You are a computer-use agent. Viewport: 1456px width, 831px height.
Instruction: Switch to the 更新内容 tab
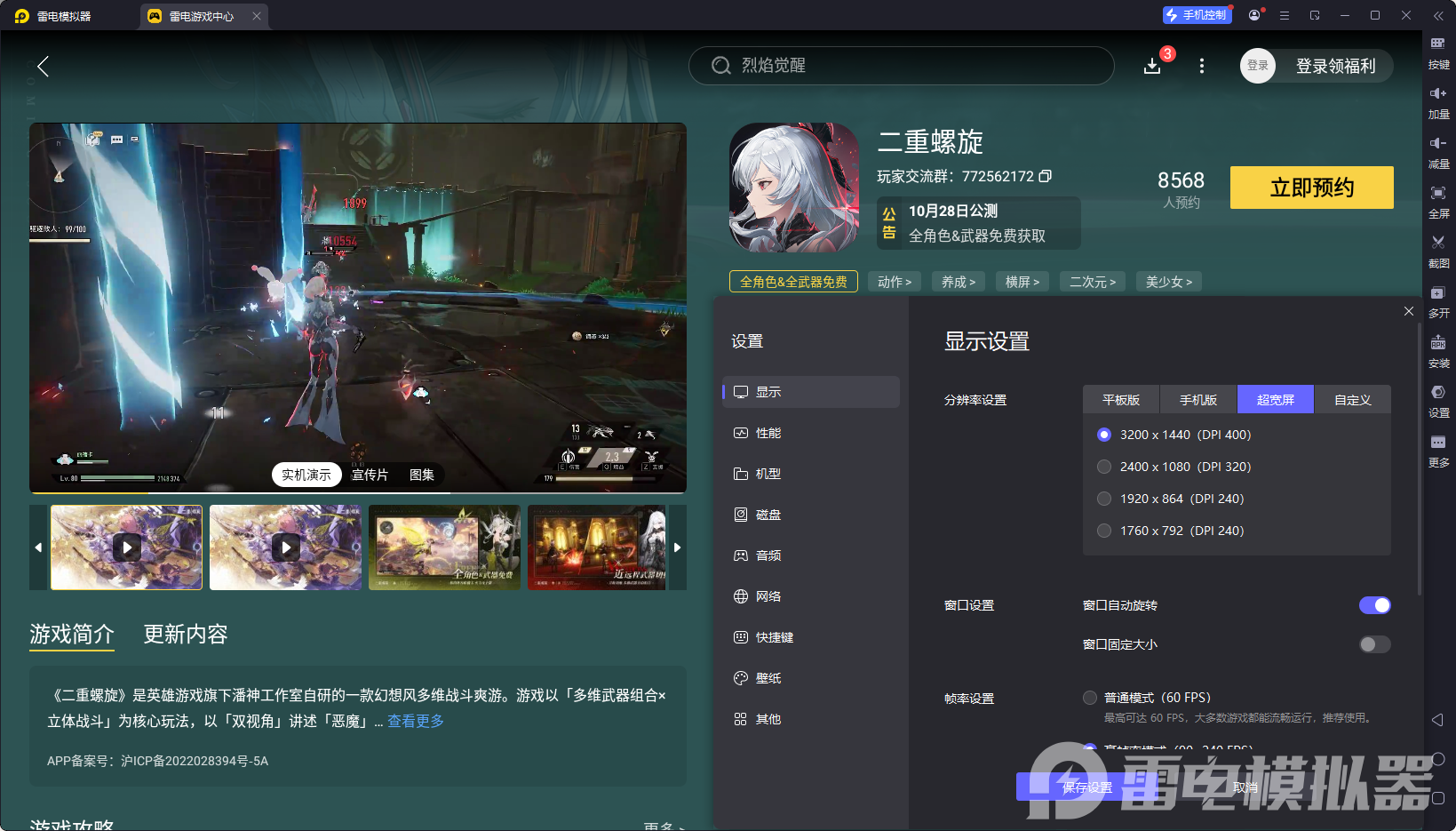click(x=185, y=635)
